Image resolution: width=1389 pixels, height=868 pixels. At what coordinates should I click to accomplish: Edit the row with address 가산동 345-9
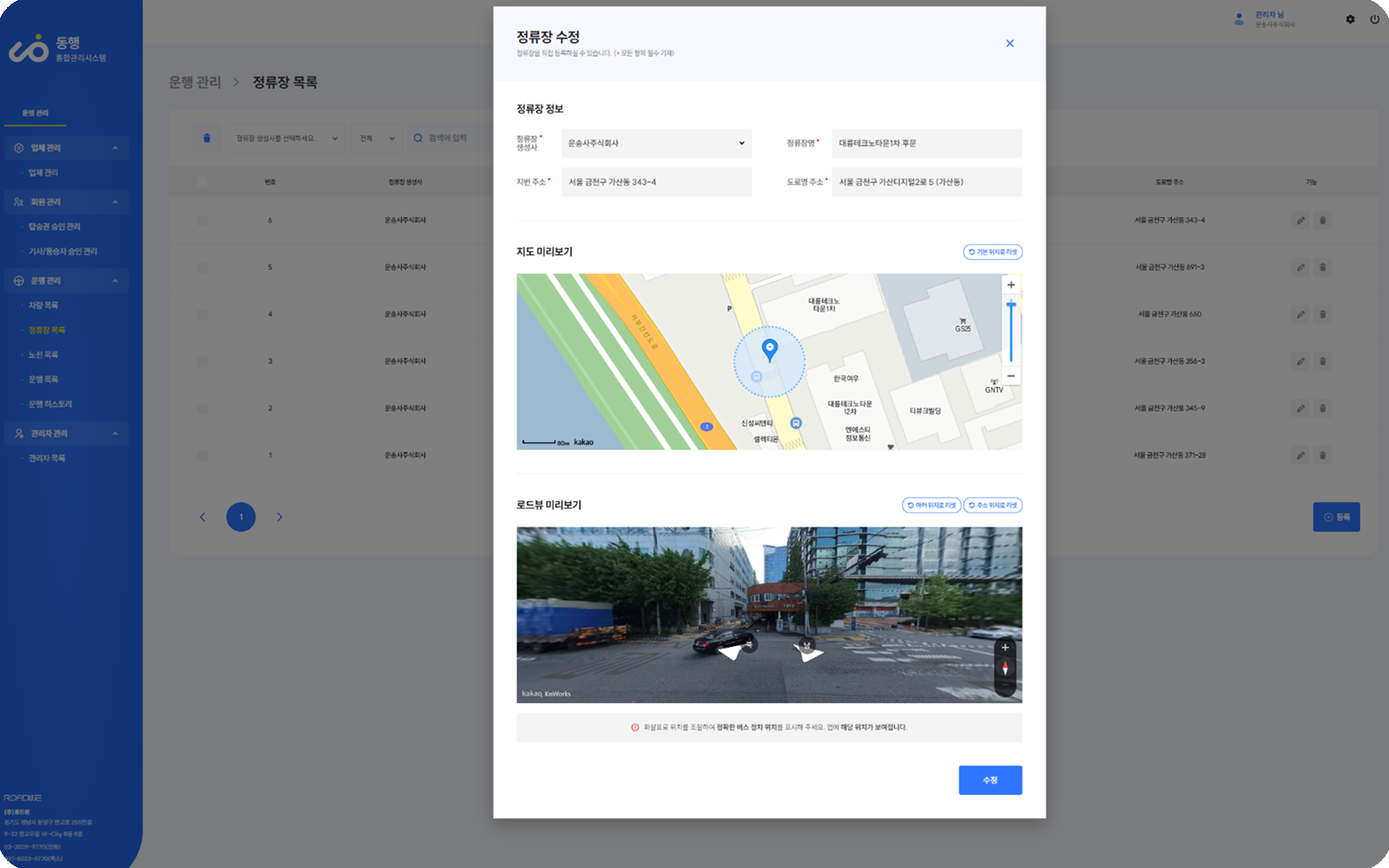(x=1300, y=408)
